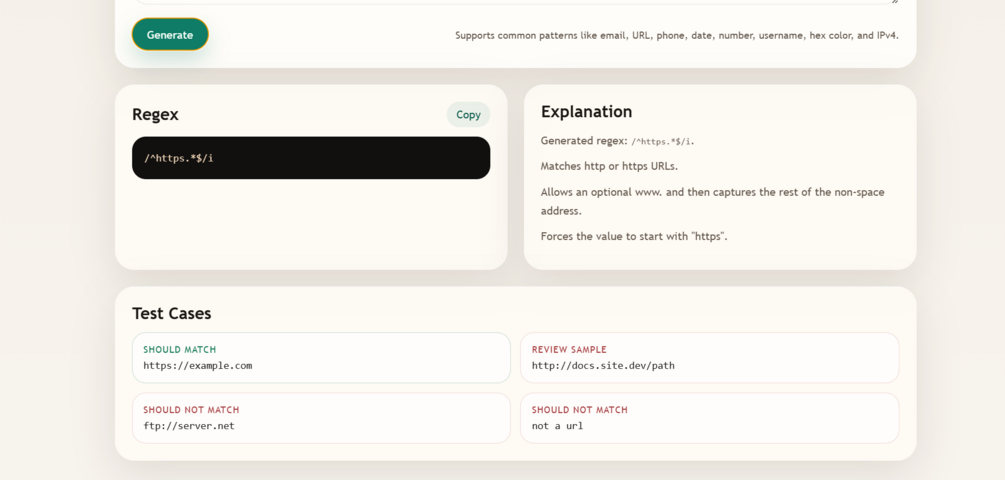Click SHOULD NOT MATCH label above ftp://server.net
This screenshot has height=480, width=1005.
pos(191,410)
